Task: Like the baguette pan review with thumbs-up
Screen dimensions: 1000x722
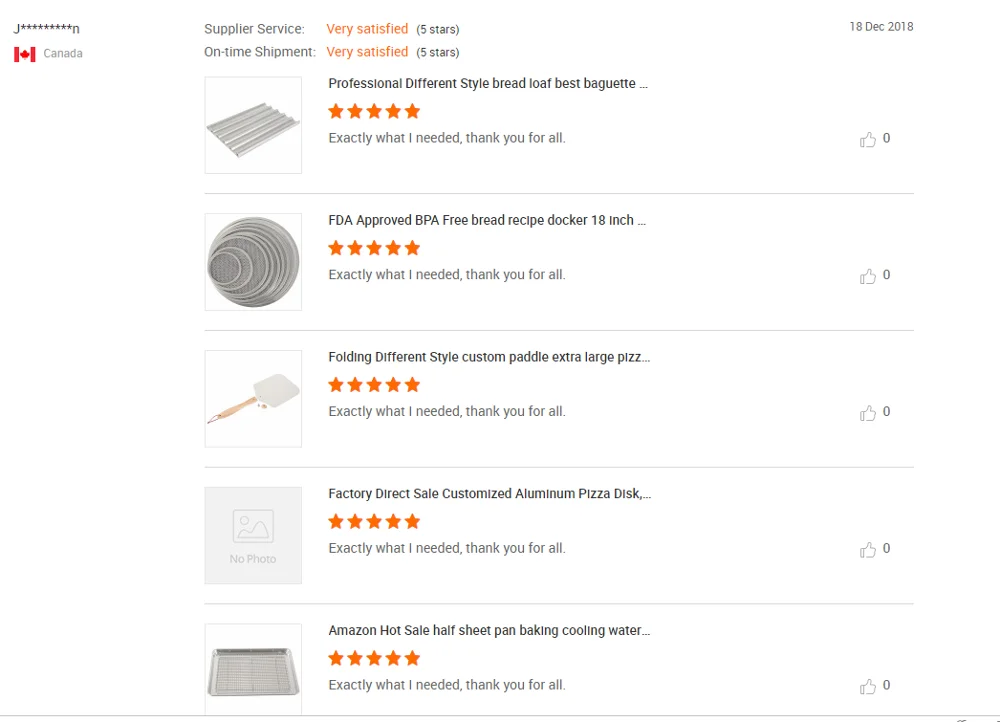Action: click(x=867, y=140)
